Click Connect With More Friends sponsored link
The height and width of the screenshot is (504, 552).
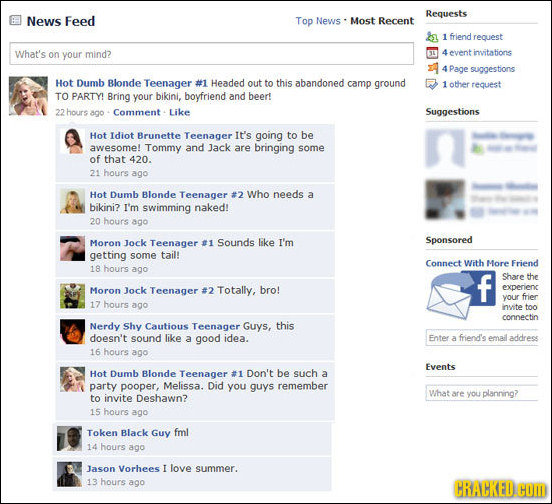click(x=482, y=263)
